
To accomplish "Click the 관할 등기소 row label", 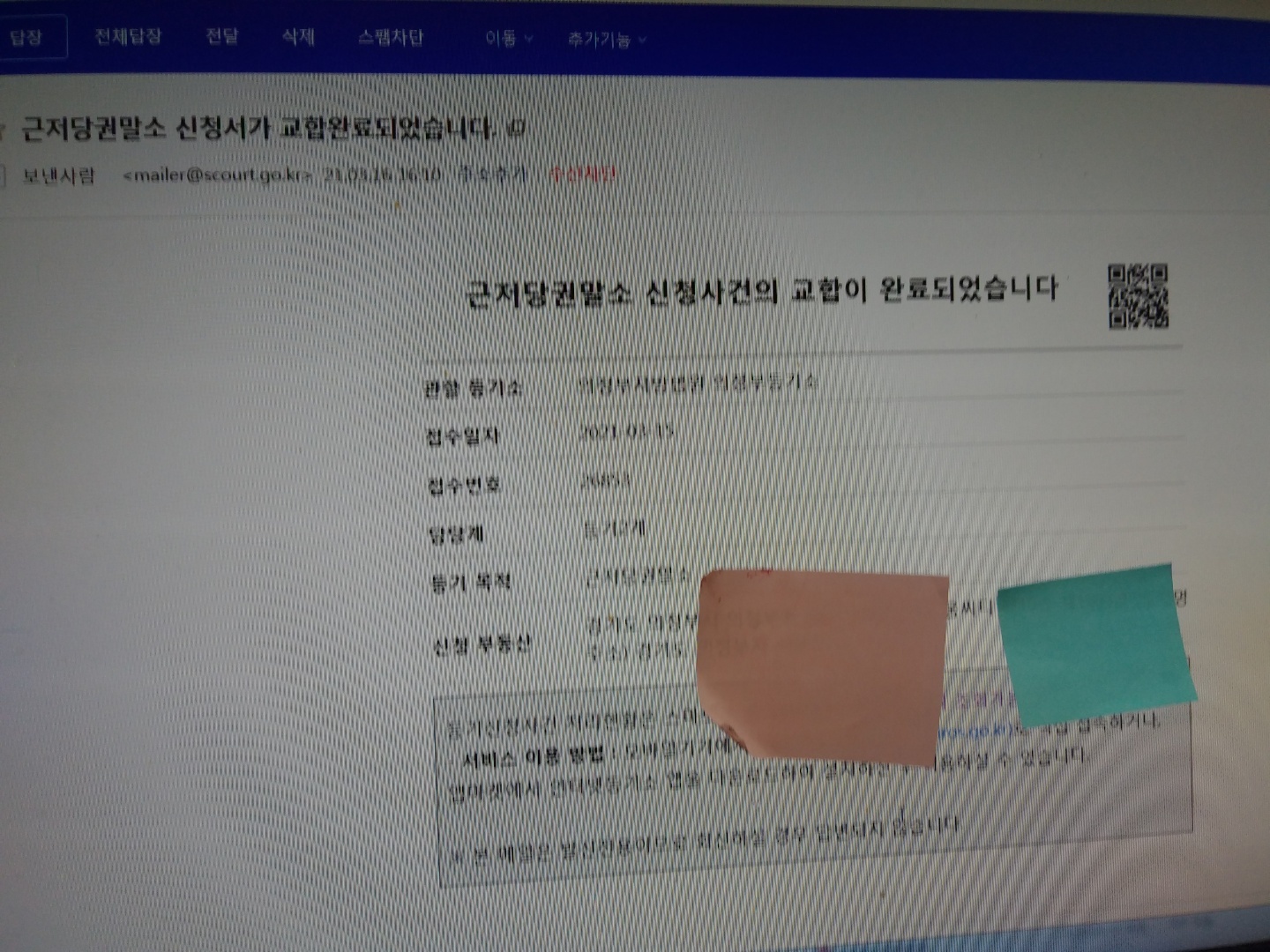I will (473, 389).
